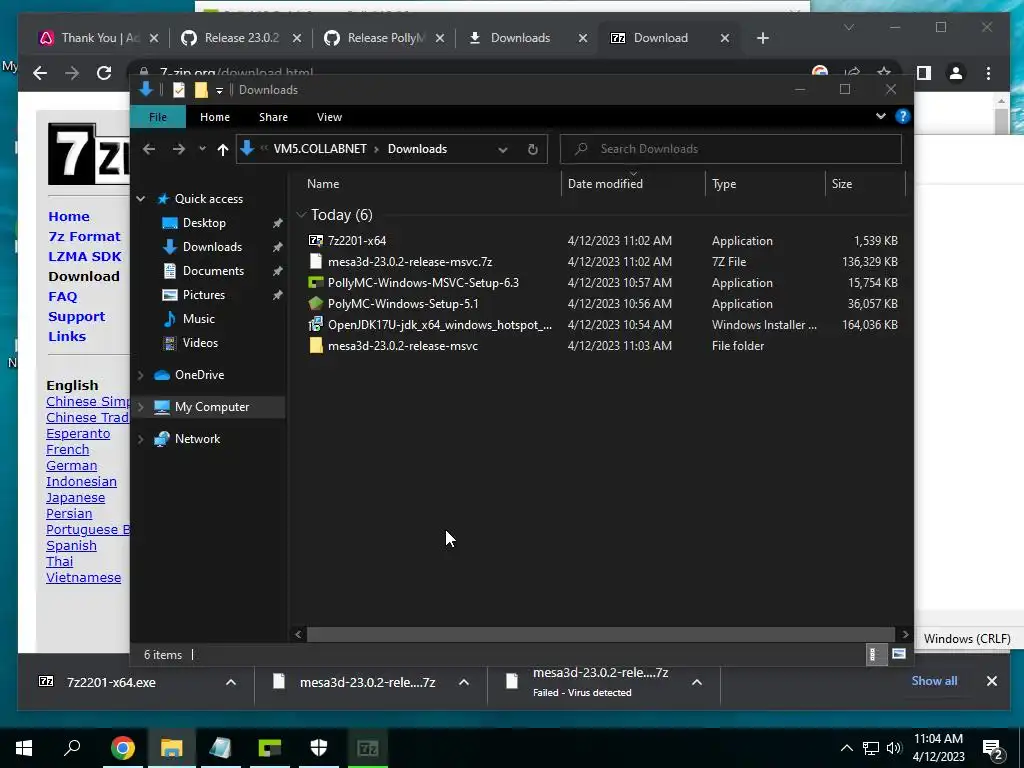Expand Network in navigation pane
This screenshot has width=1024, height=768.
coord(140,439)
